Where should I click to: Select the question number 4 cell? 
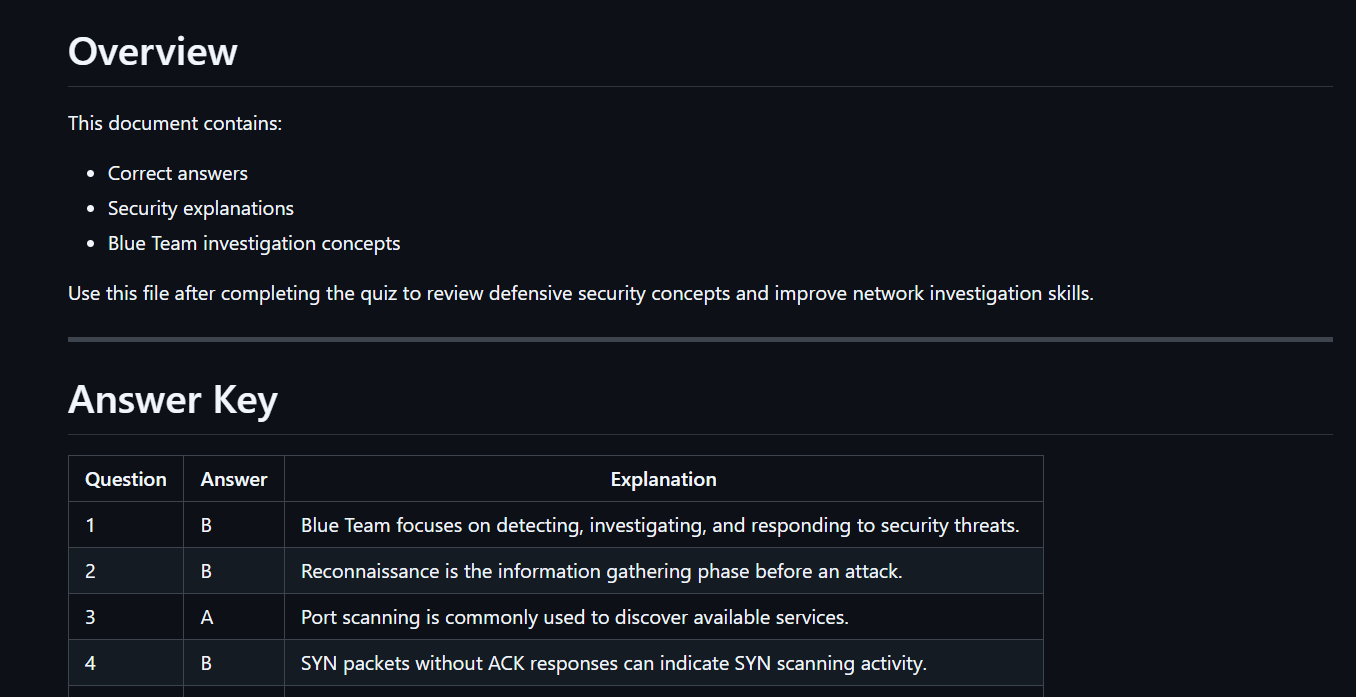pyautogui.click(x=126, y=663)
